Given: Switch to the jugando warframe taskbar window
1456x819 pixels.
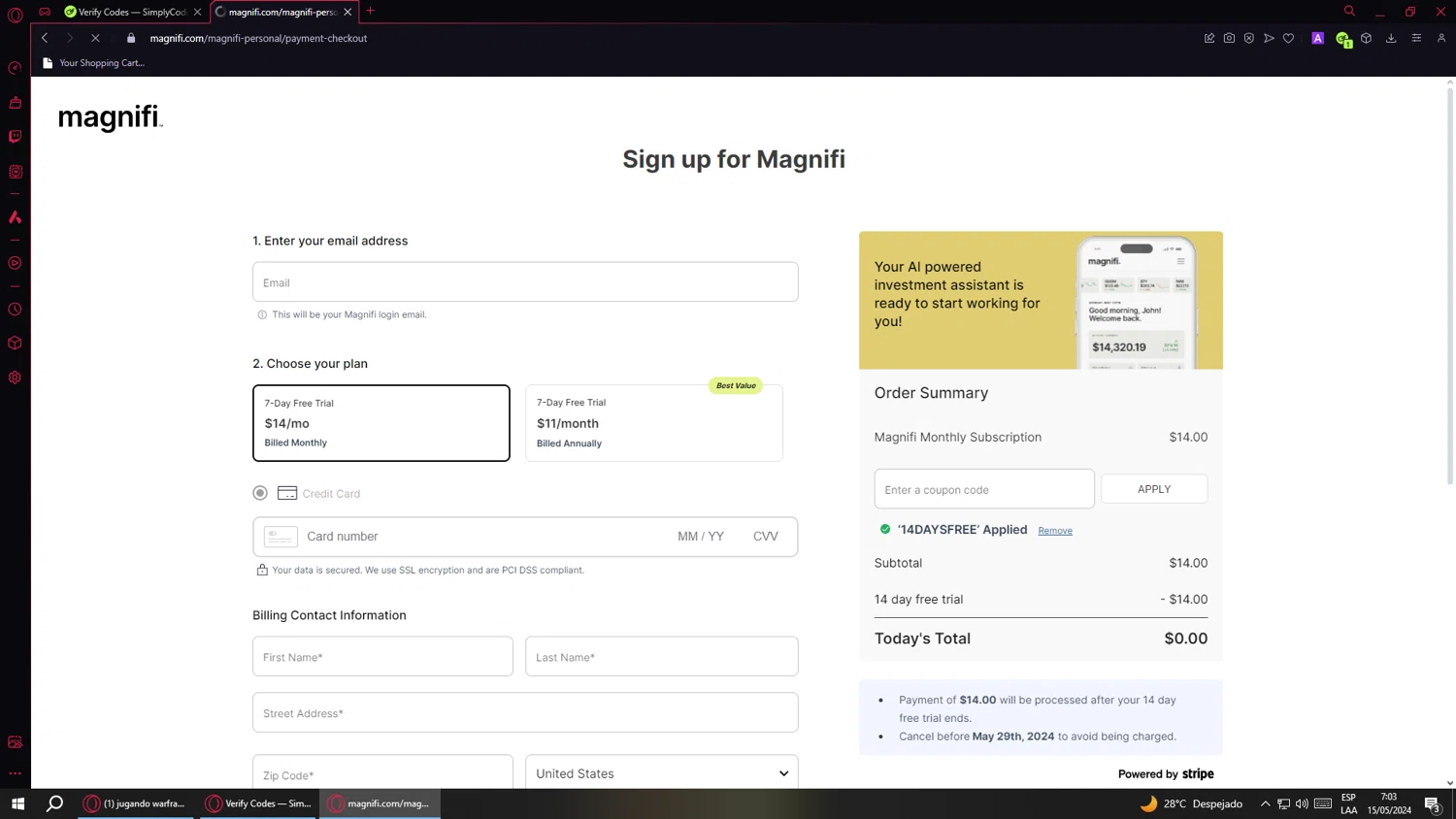Looking at the screenshot, I should pyautogui.click(x=136, y=803).
